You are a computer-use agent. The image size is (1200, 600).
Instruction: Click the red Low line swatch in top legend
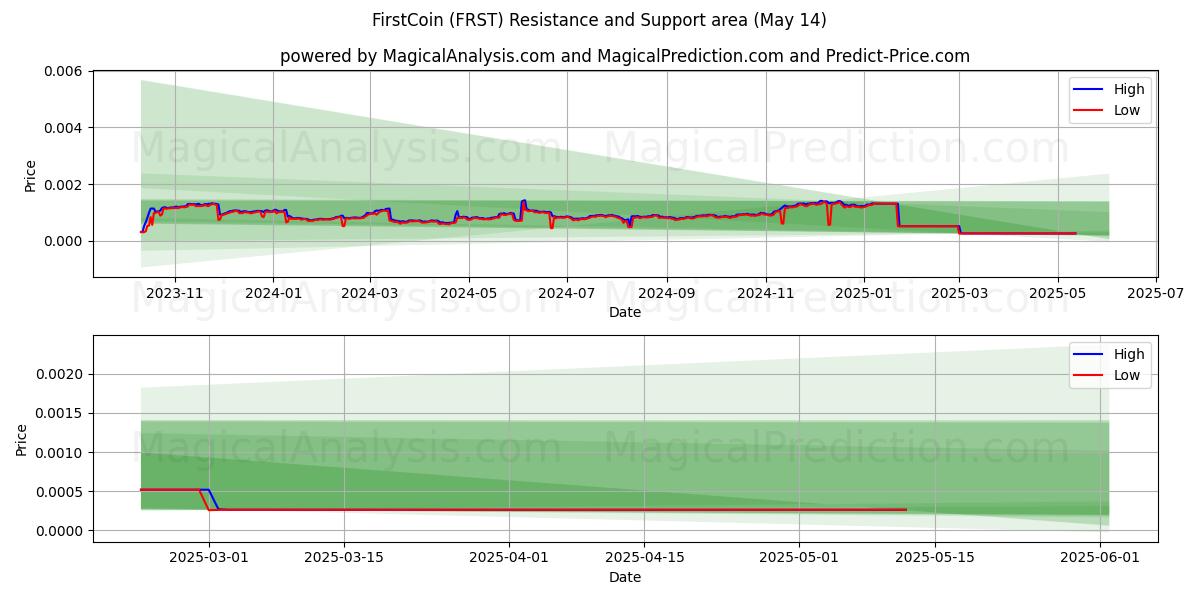point(1090,111)
